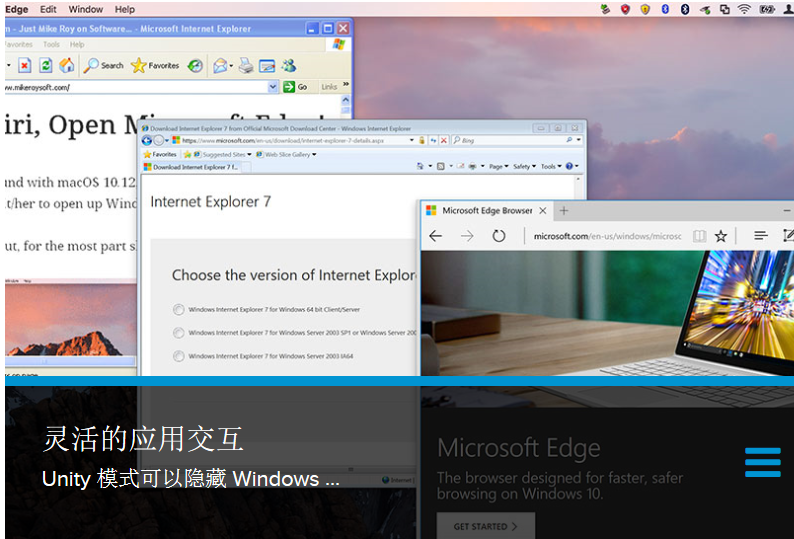Viewport: 794px width, 539px height.
Task: Open the Window menu in the macOS menu bar
Action: click(x=86, y=9)
